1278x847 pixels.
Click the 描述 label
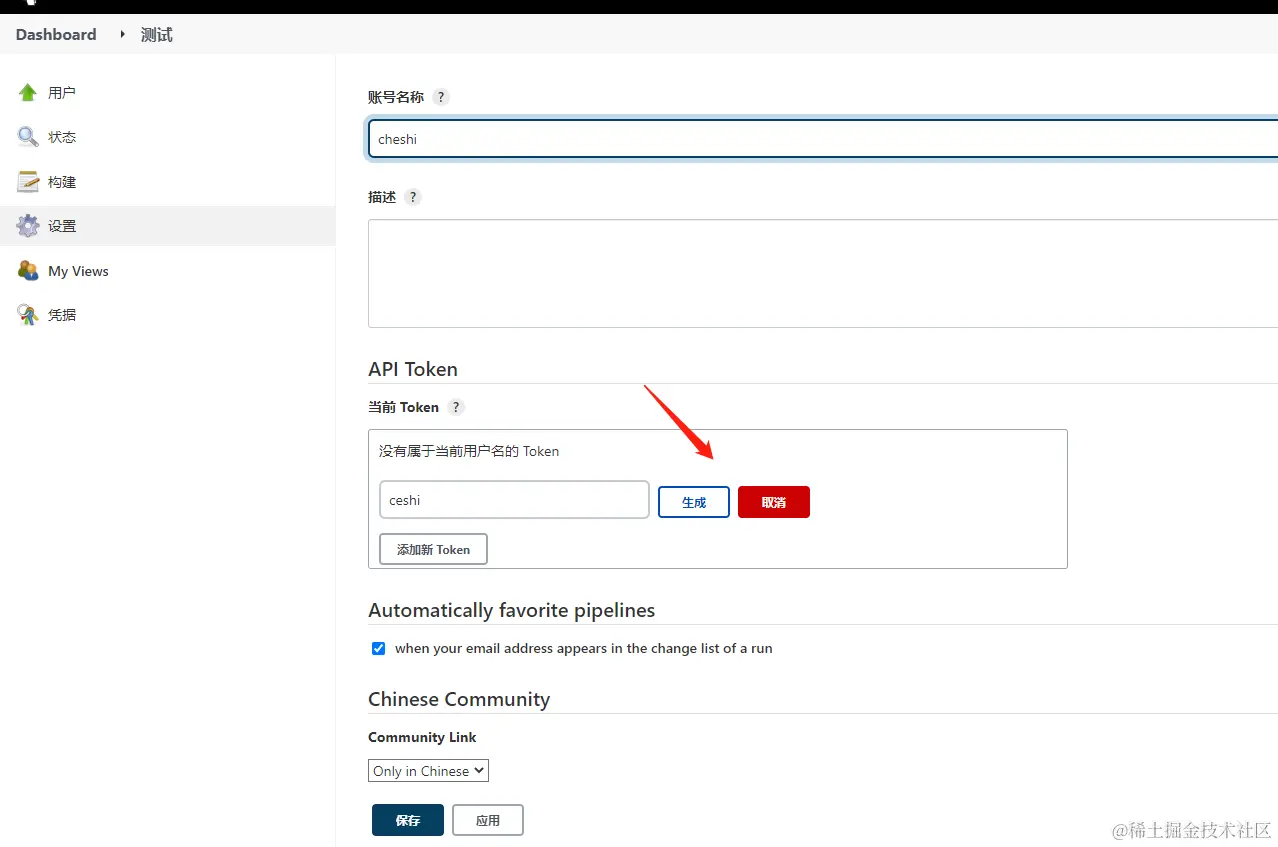(382, 197)
